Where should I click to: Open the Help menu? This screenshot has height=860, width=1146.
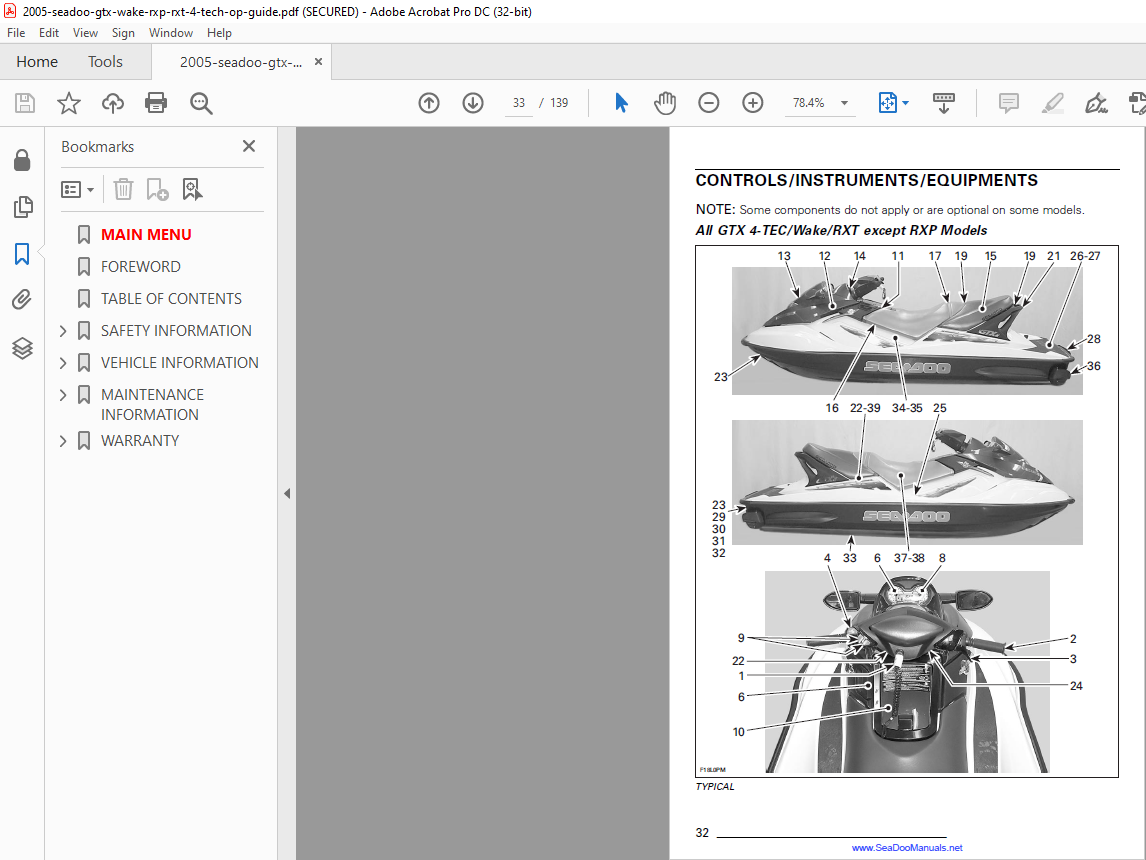coord(219,33)
